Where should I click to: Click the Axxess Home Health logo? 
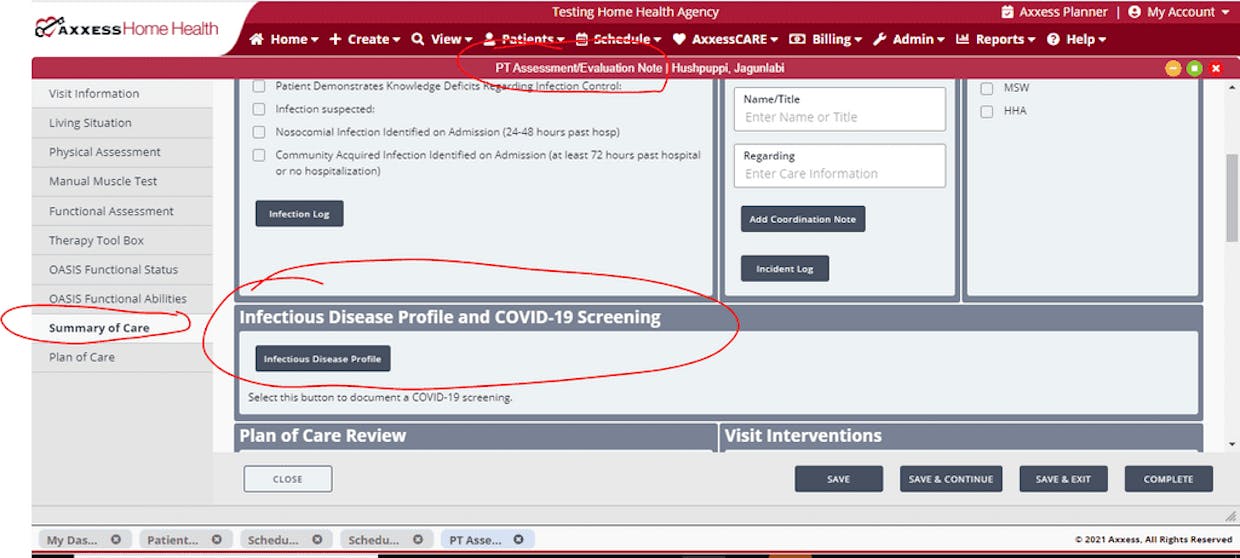126,28
